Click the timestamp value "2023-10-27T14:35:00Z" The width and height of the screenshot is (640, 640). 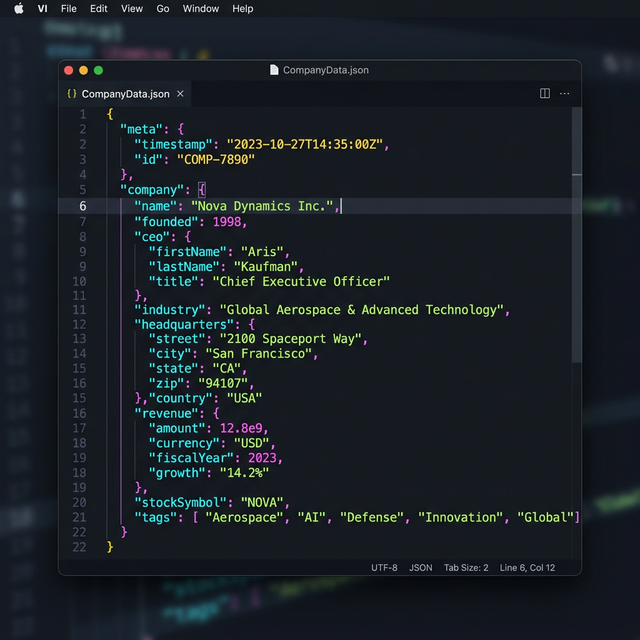tap(304, 144)
